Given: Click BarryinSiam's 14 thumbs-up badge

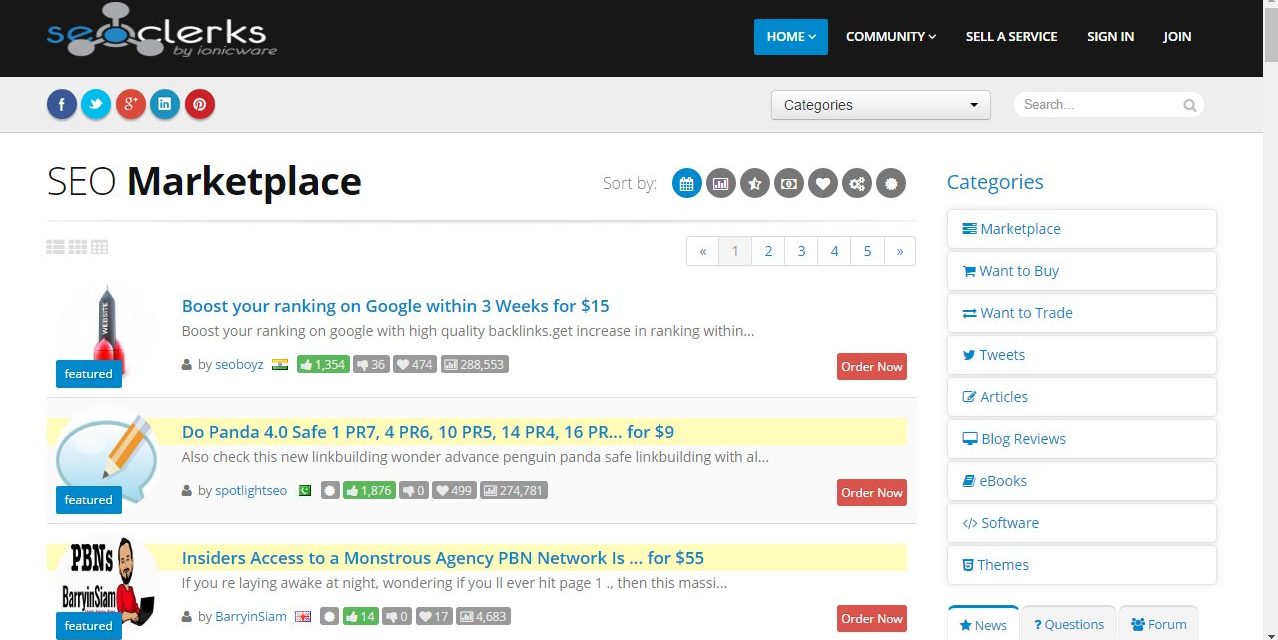Looking at the screenshot, I should [x=362, y=617].
